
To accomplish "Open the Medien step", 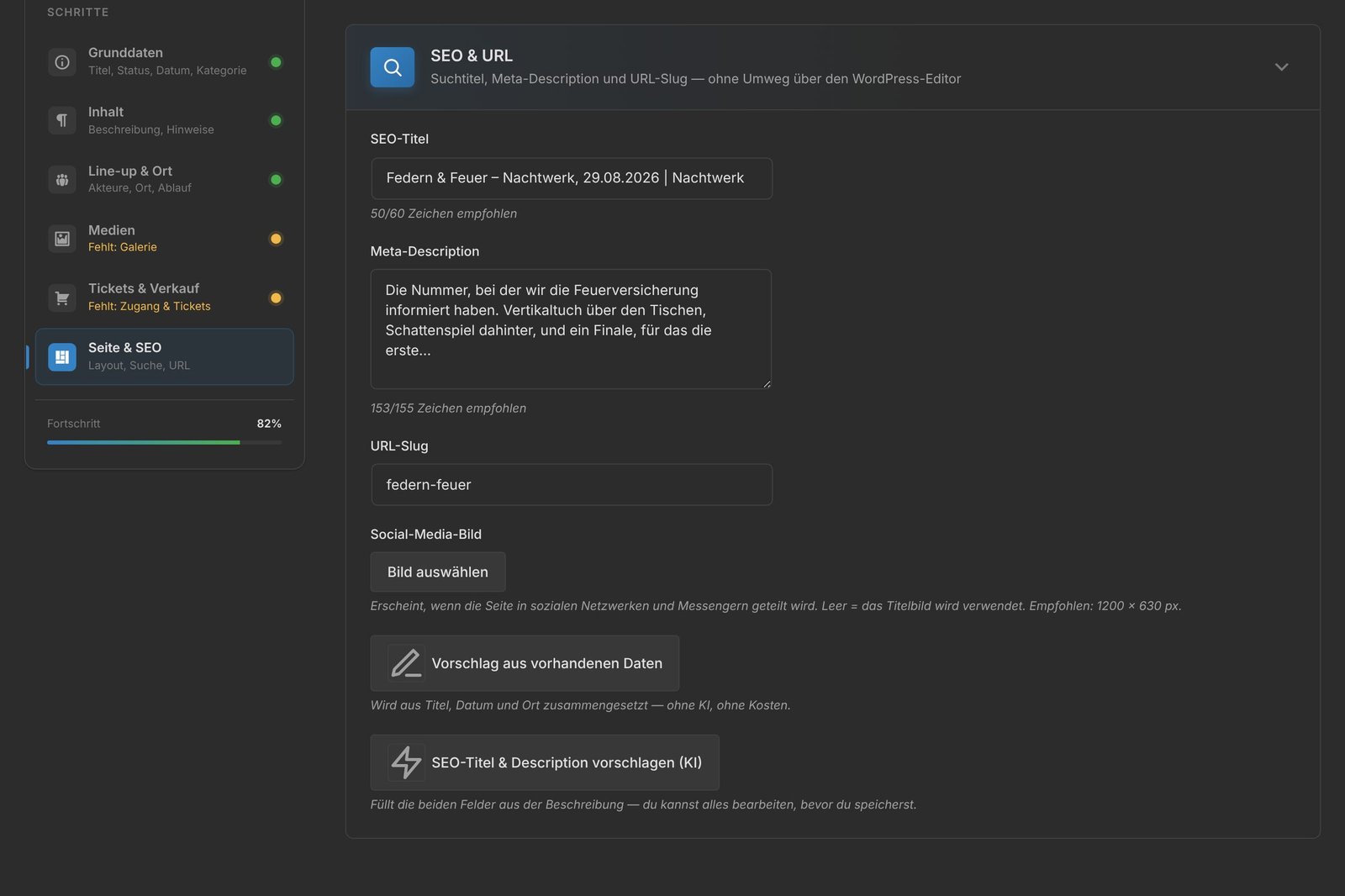I will coord(165,239).
